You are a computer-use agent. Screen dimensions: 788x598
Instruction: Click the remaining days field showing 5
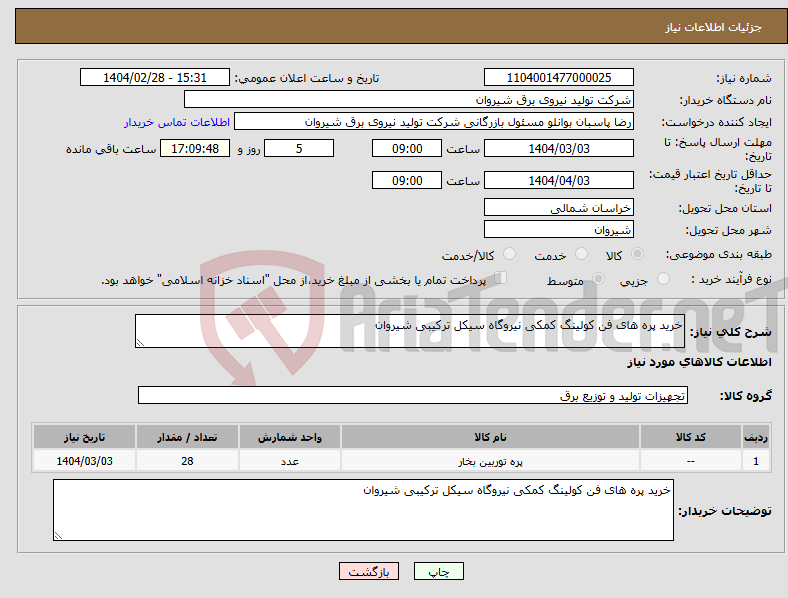299,148
